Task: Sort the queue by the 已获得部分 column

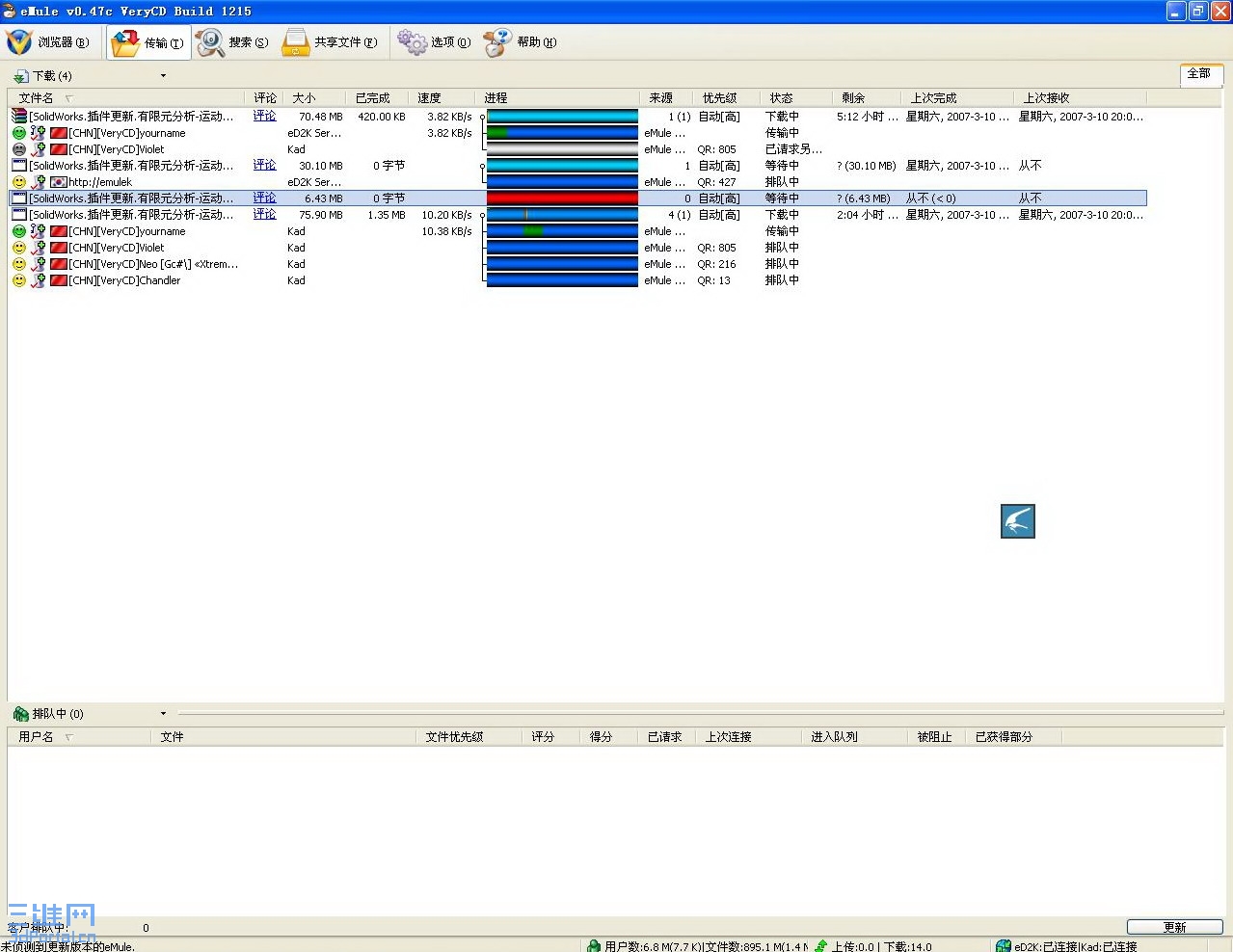Action: (x=1012, y=737)
